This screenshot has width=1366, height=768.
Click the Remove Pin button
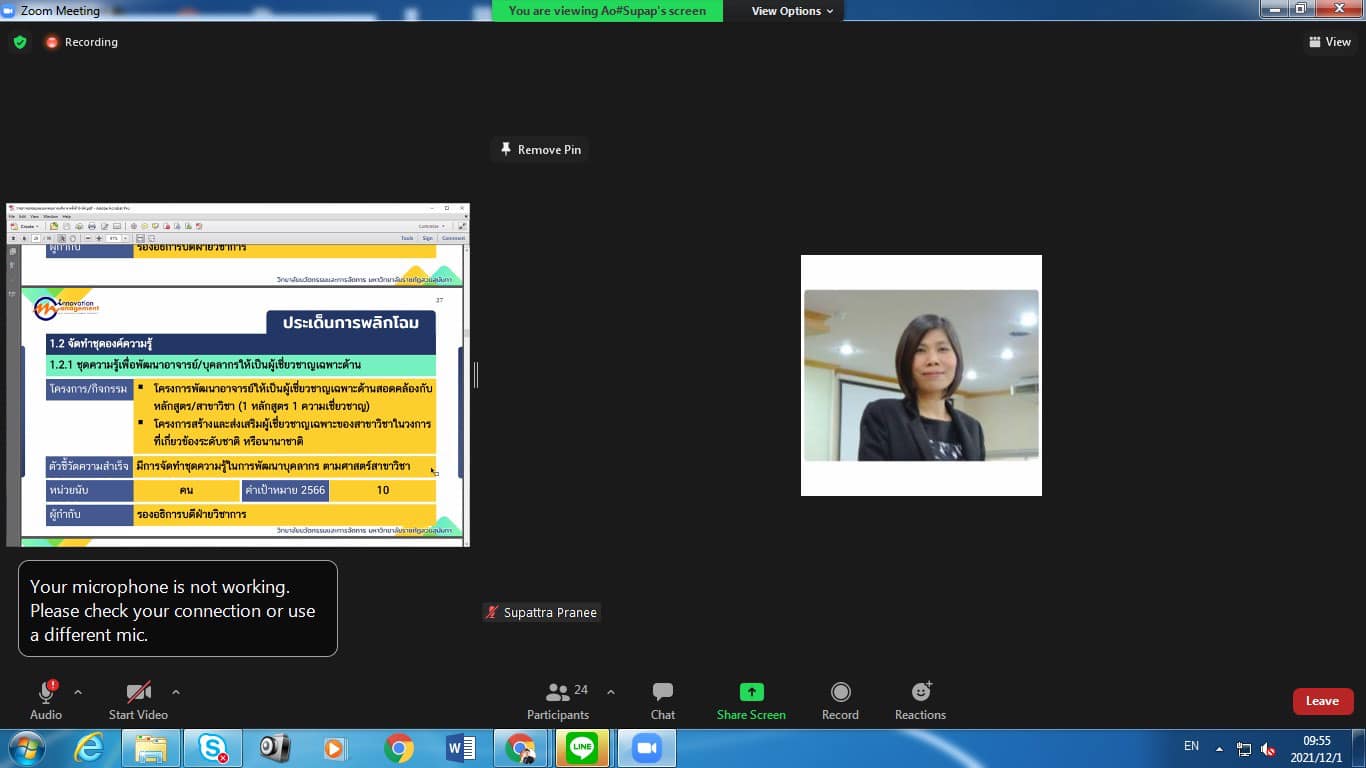pyautogui.click(x=539, y=149)
